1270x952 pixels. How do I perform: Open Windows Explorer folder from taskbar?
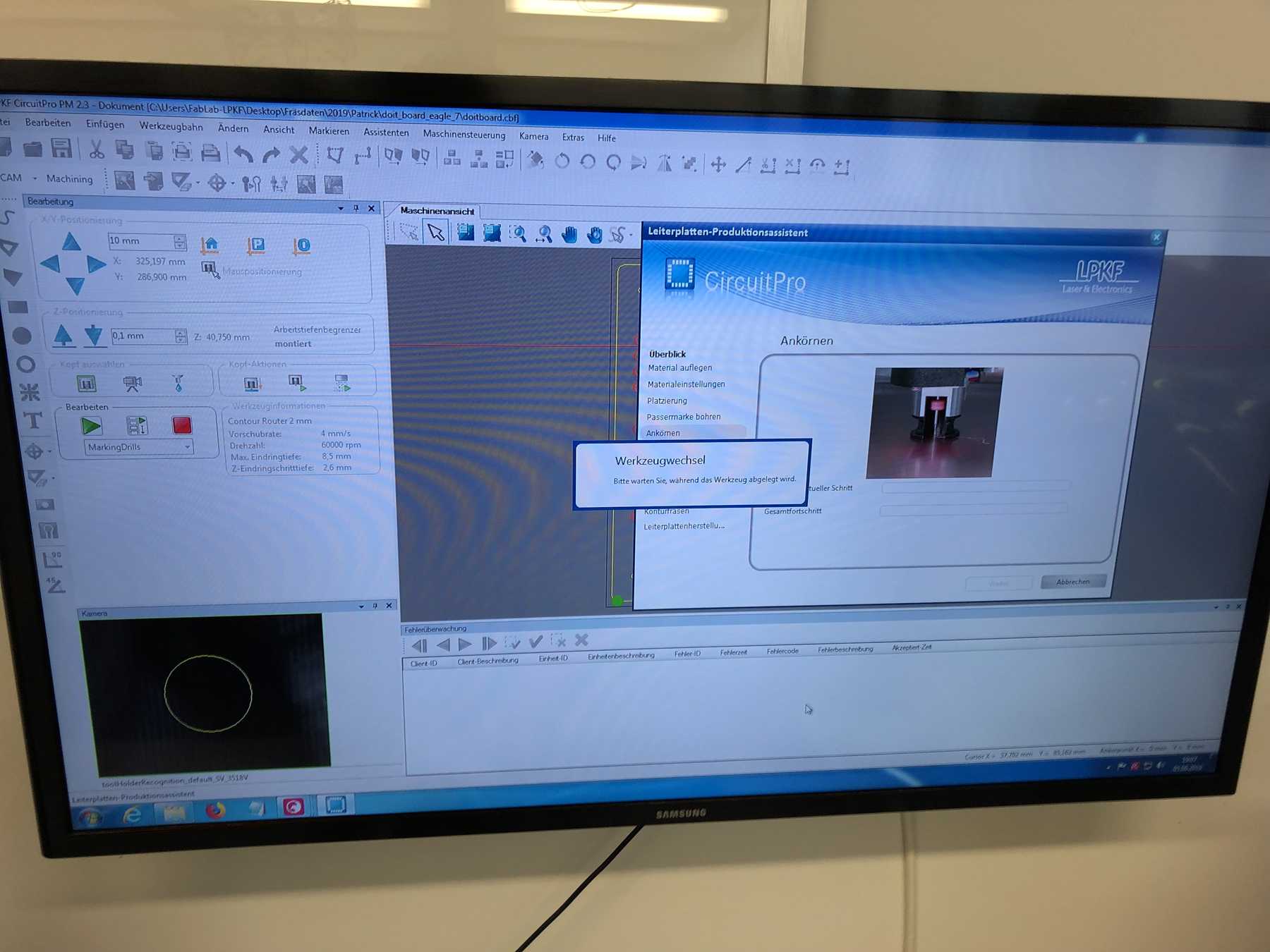coord(174,813)
